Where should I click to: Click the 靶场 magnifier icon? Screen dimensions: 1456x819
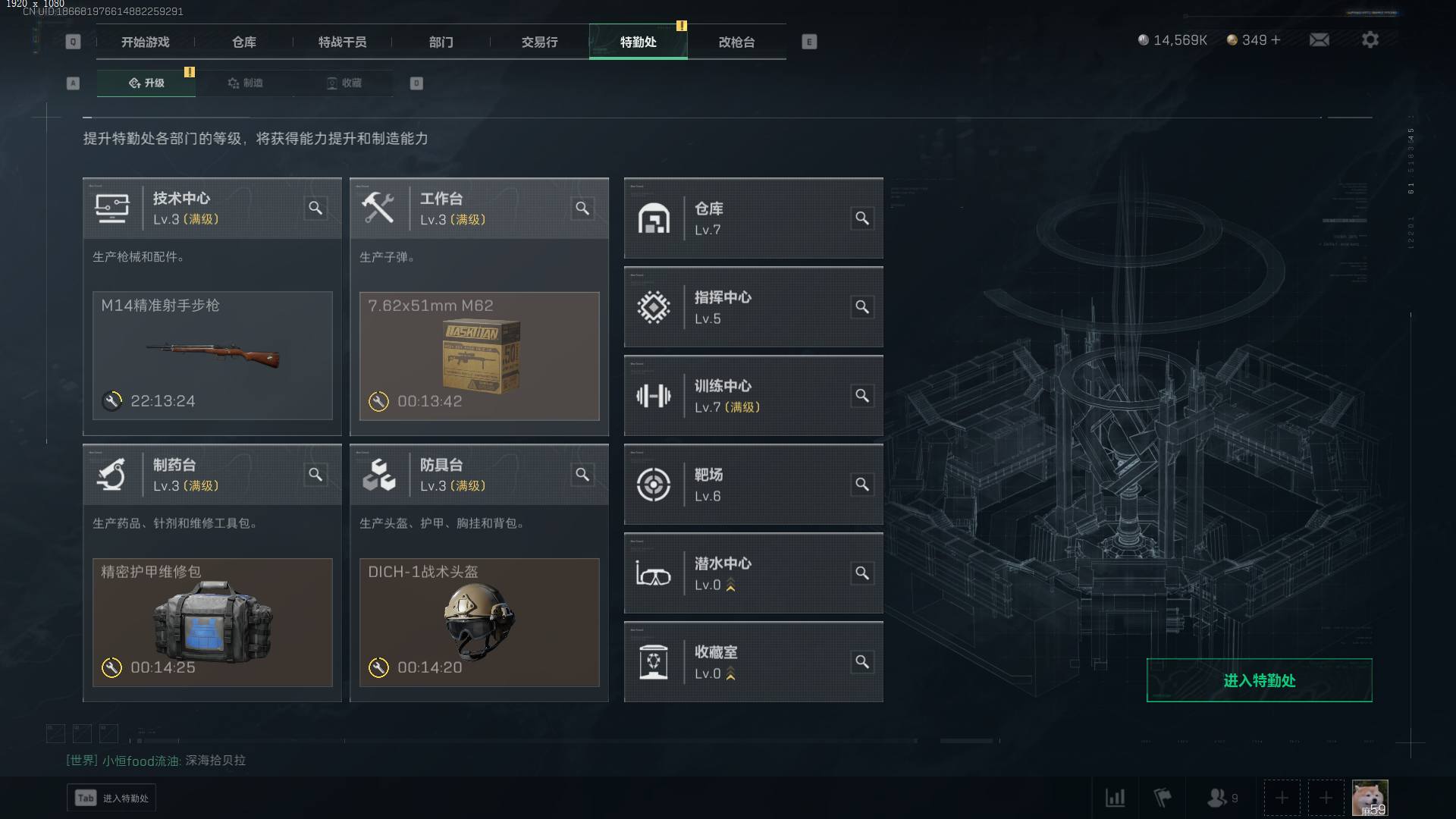click(x=862, y=484)
